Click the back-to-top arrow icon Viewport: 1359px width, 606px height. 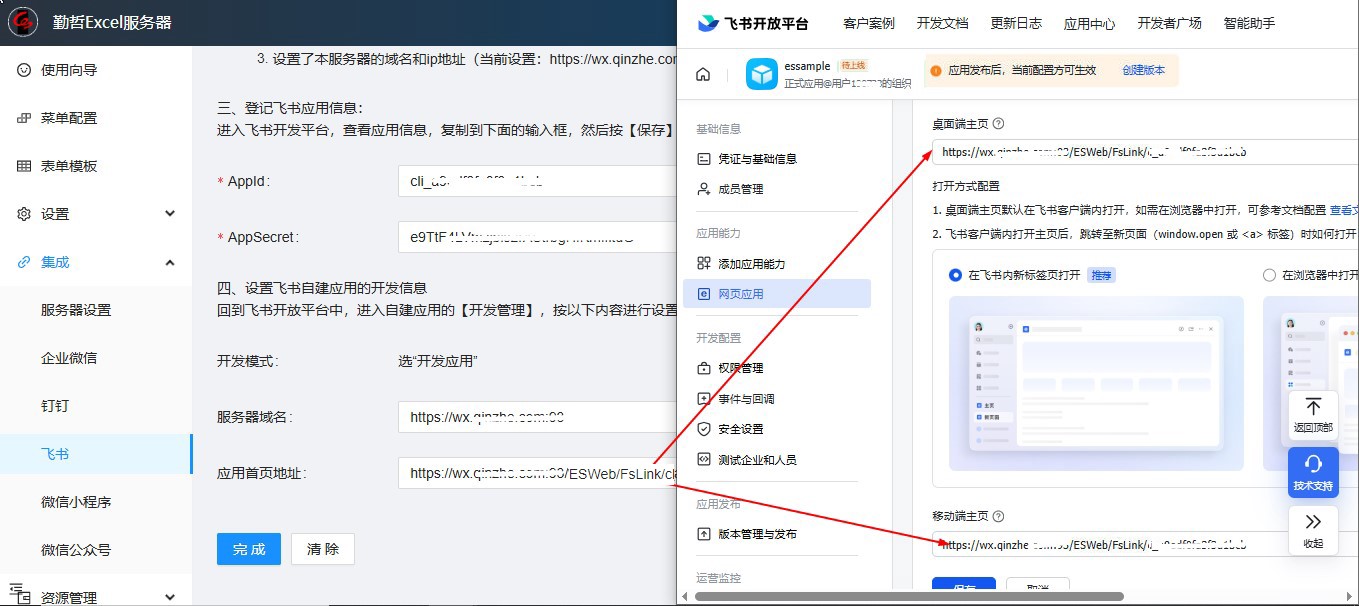tap(1313, 408)
